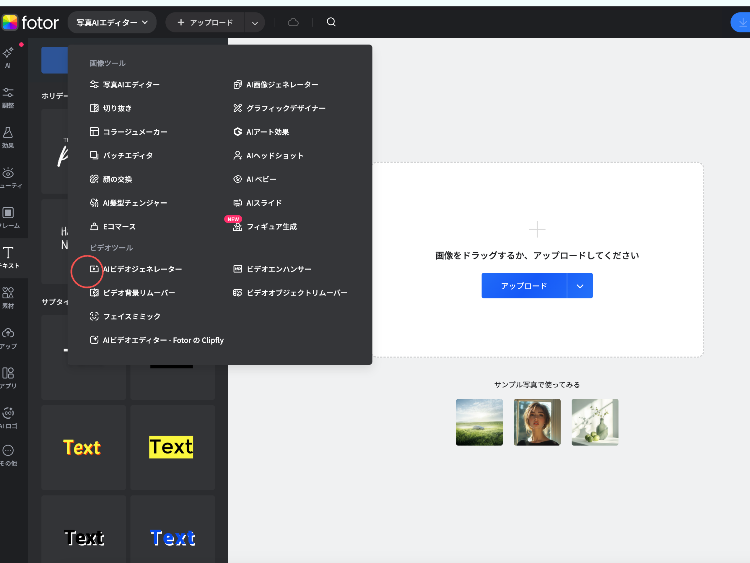This screenshot has height=563, width=750.
Task: Click the search magnifier icon
Action: pos(331,22)
